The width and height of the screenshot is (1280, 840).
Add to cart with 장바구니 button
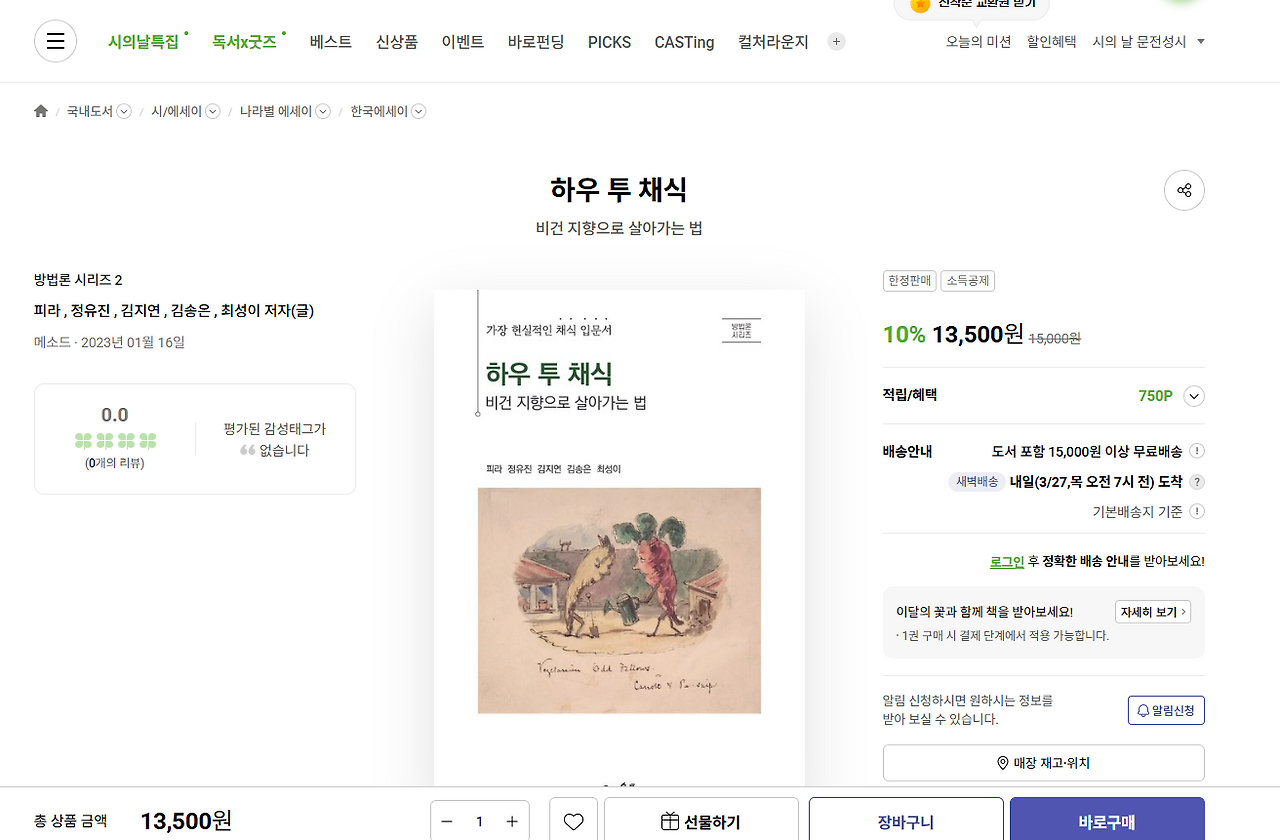(x=906, y=821)
